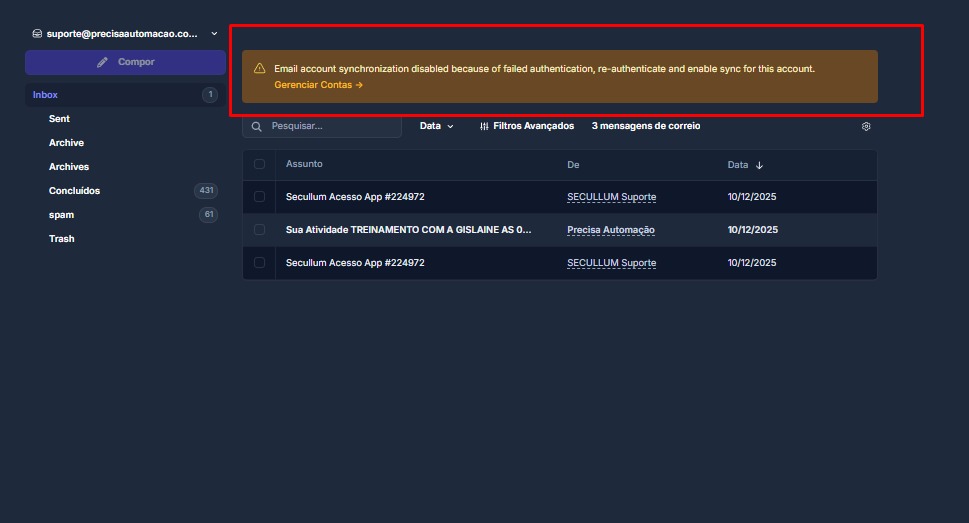This screenshot has width=969, height=523.
Task: Click the Inbox unread count badge
Action: coord(209,95)
